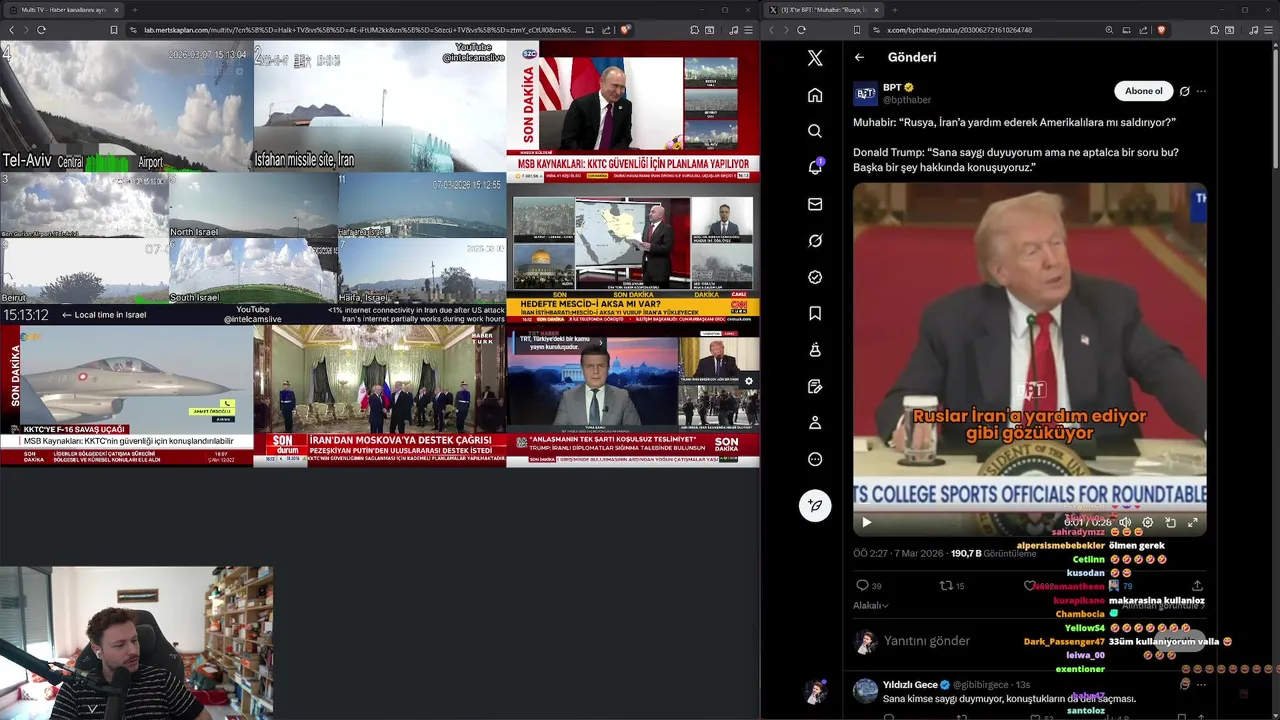Click Brave Shields icon in X window

coord(1161,30)
